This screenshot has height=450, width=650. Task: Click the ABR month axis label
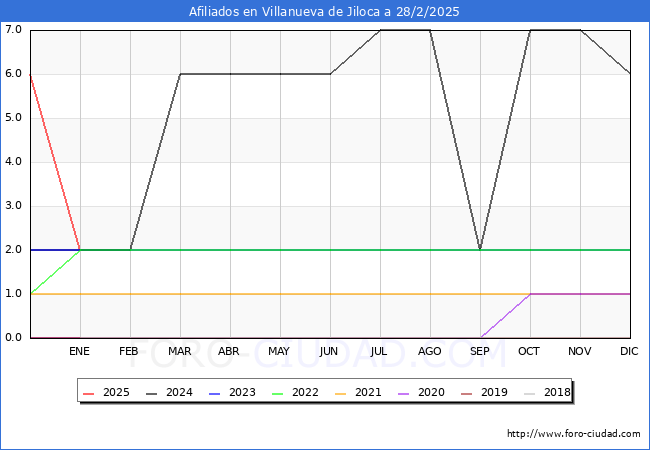tap(229, 351)
